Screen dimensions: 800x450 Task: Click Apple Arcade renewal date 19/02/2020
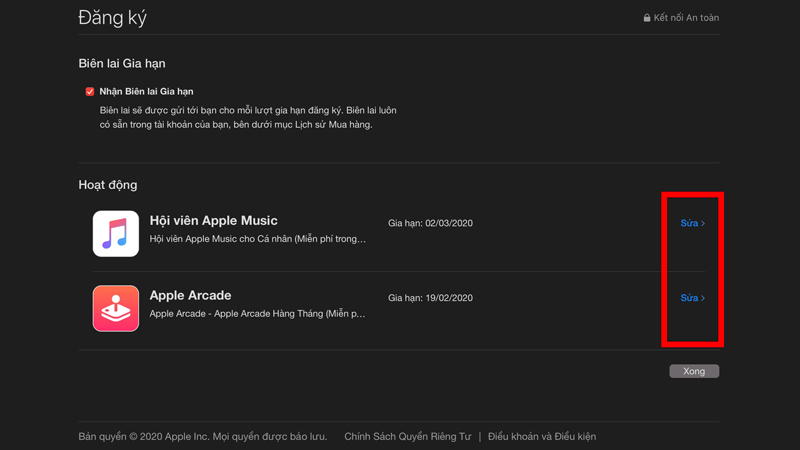430,298
